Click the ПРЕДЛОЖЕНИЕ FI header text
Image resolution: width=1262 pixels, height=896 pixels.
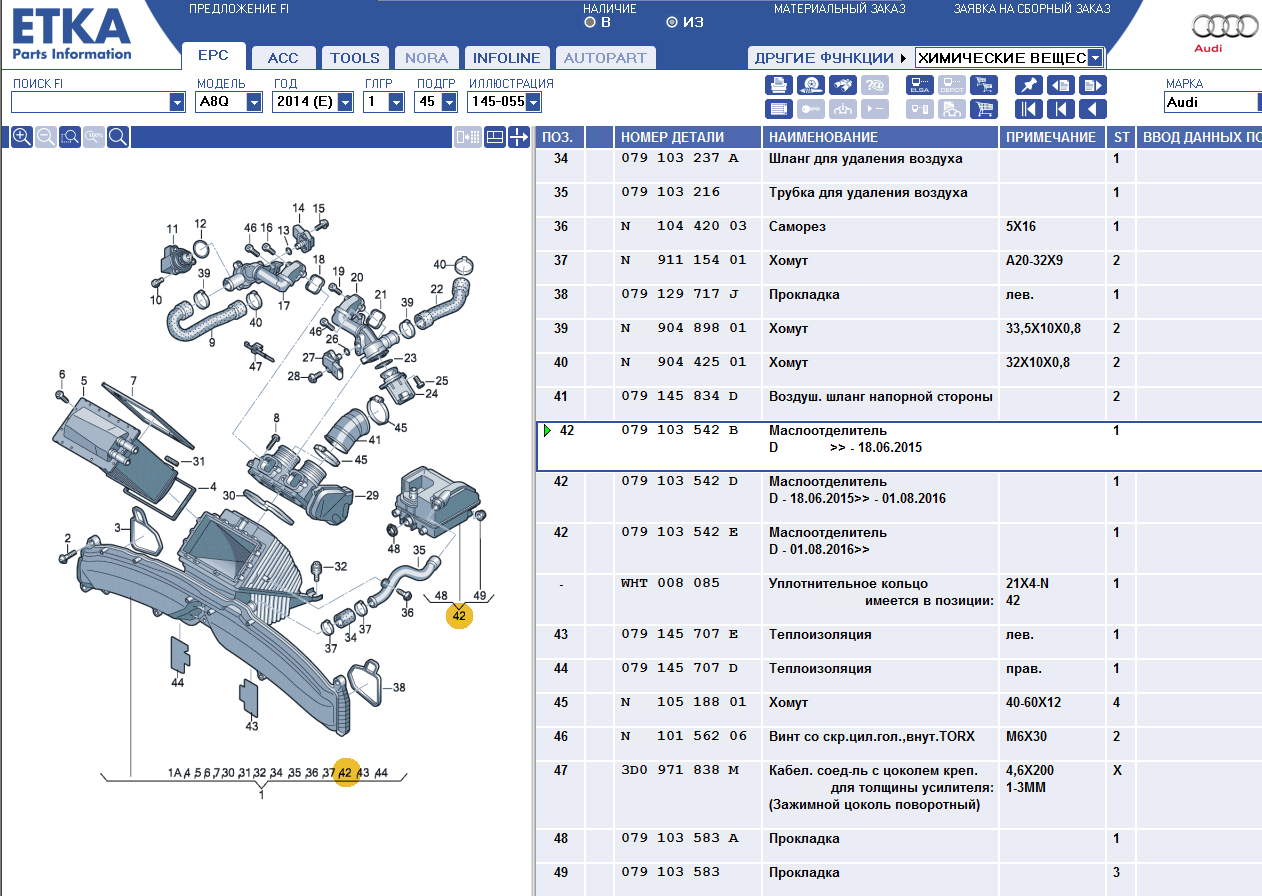tap(239, 9)
